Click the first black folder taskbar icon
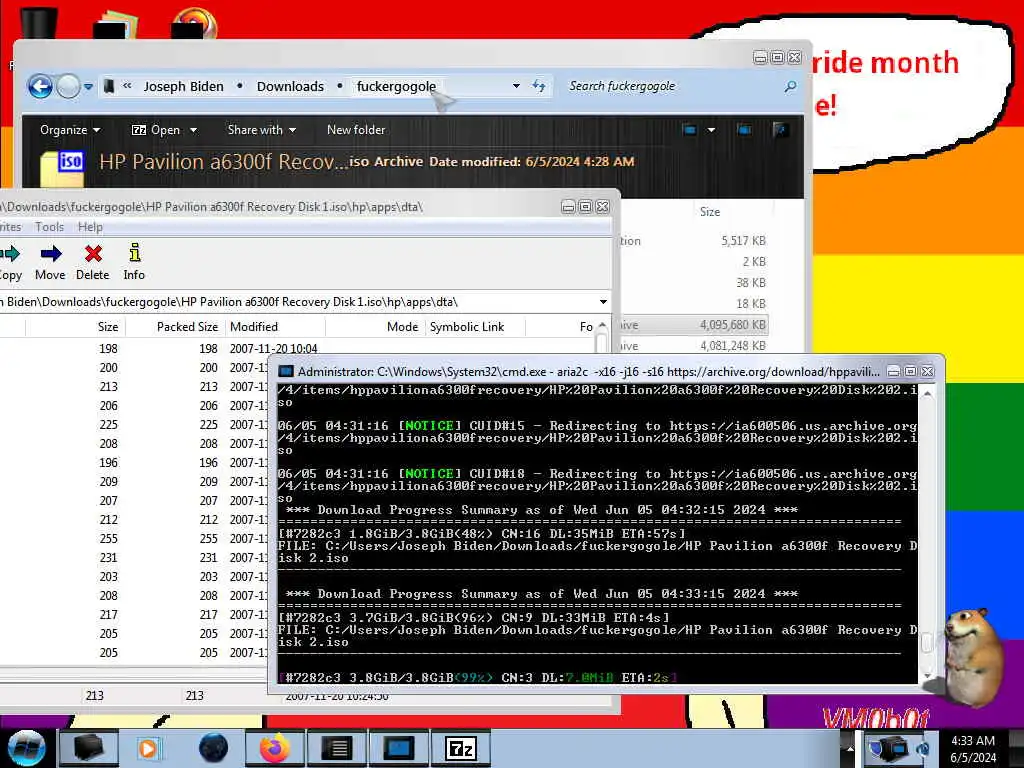 tap(89, 748)
